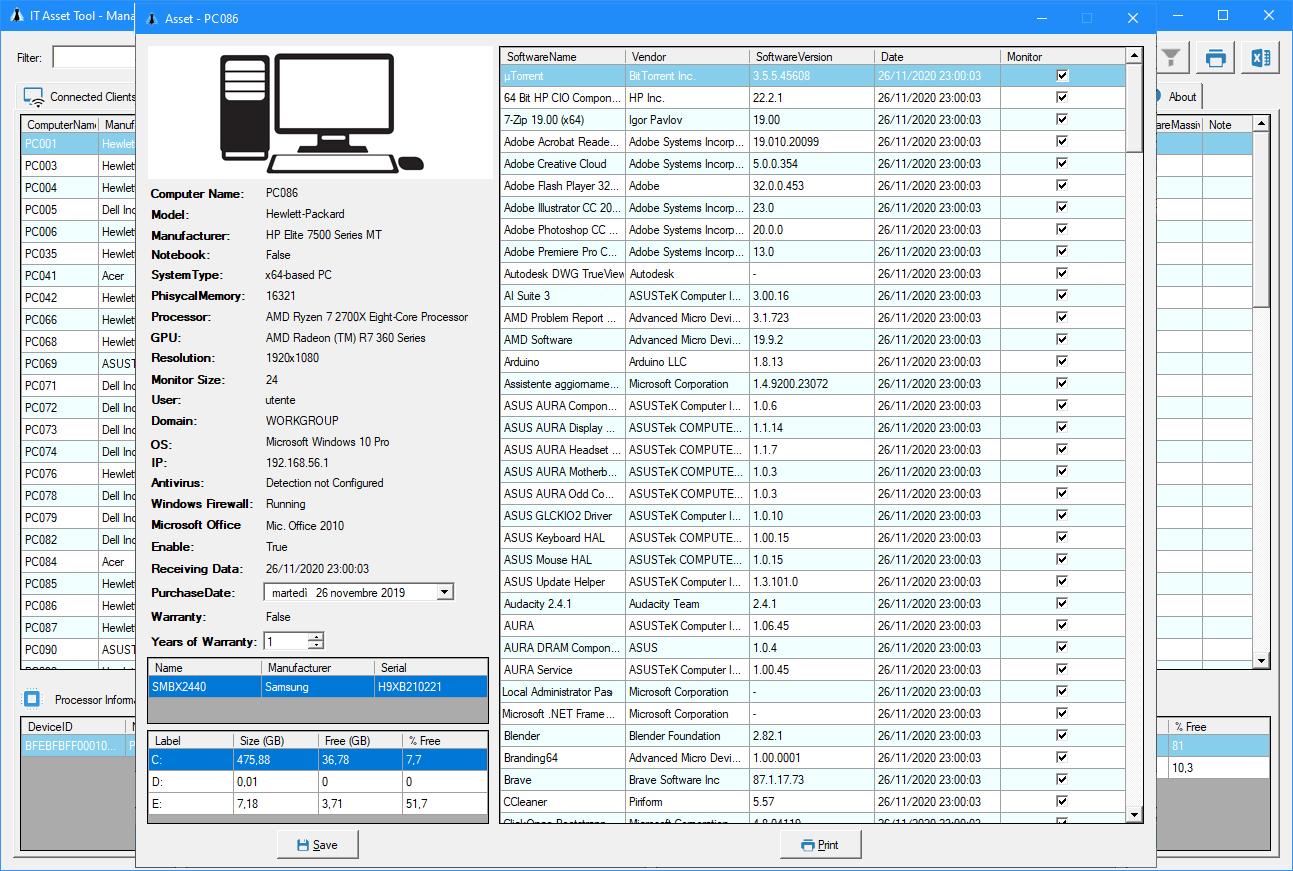The image size is (1293, 871).
Task: Click the Save button
Action: pos(317,844)
